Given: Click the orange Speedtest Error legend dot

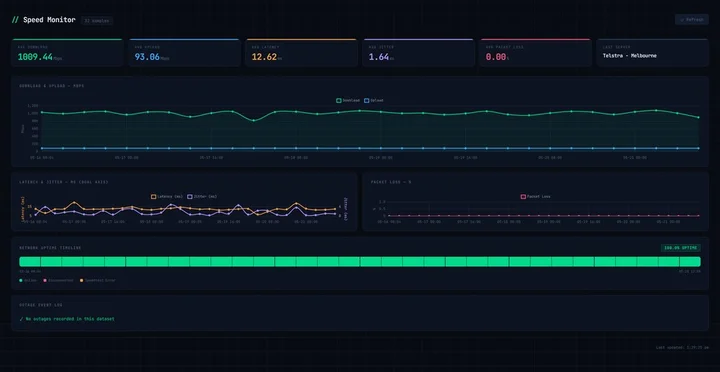Looking at the screenshot, I should (82, 280).
